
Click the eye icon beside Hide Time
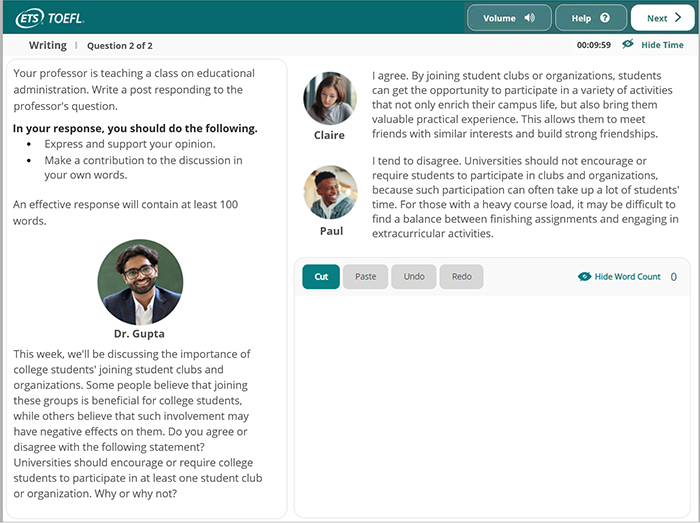click(628, 45)
